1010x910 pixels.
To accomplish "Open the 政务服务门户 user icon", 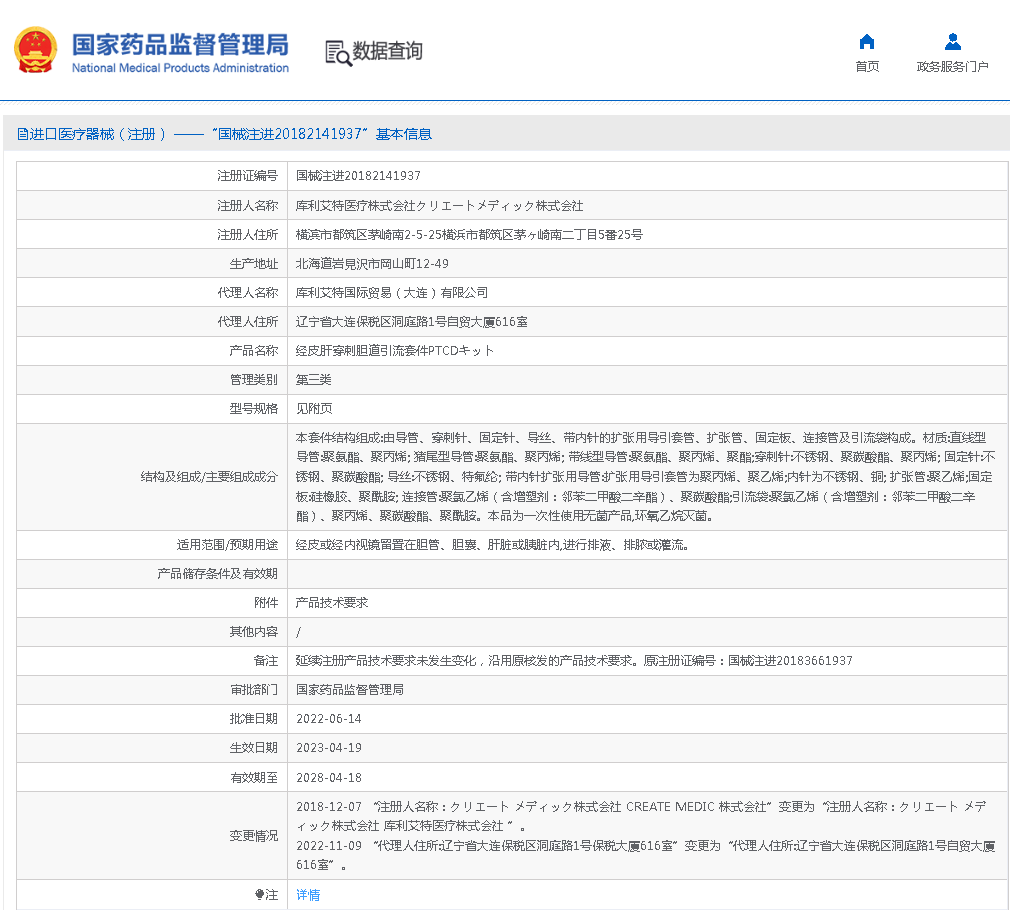I will (x=953, y=42).
